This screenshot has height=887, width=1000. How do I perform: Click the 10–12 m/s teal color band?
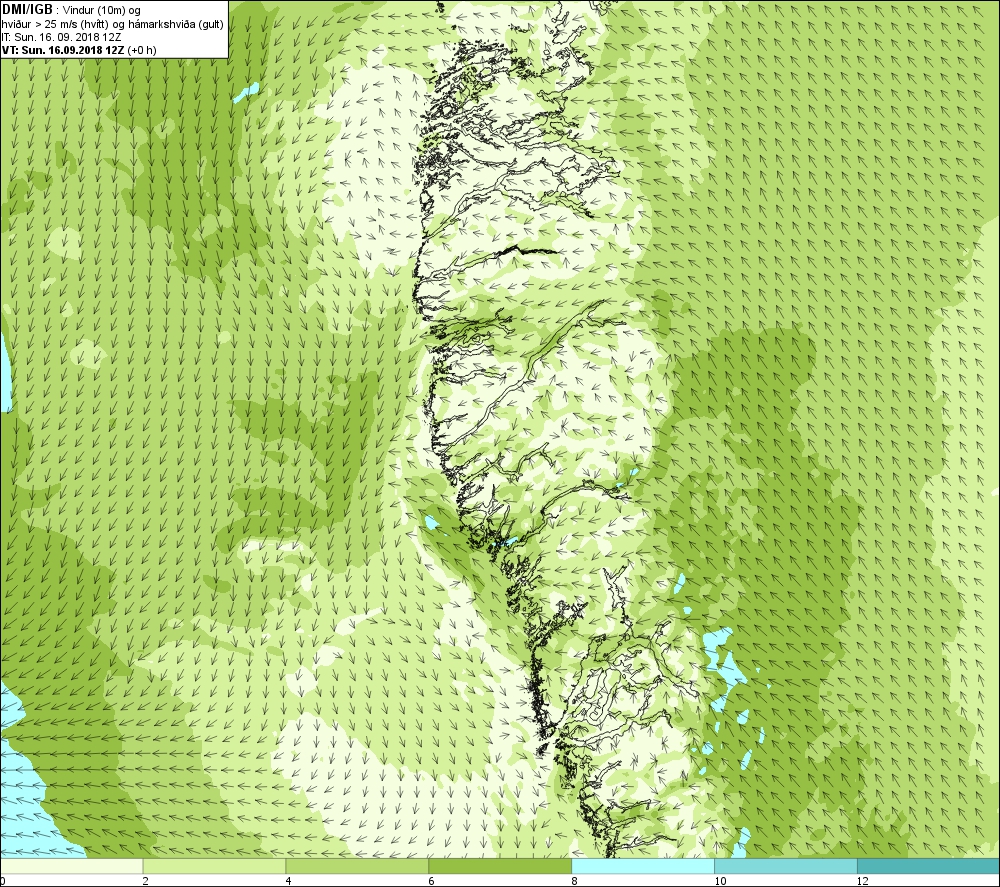[786, 866]
